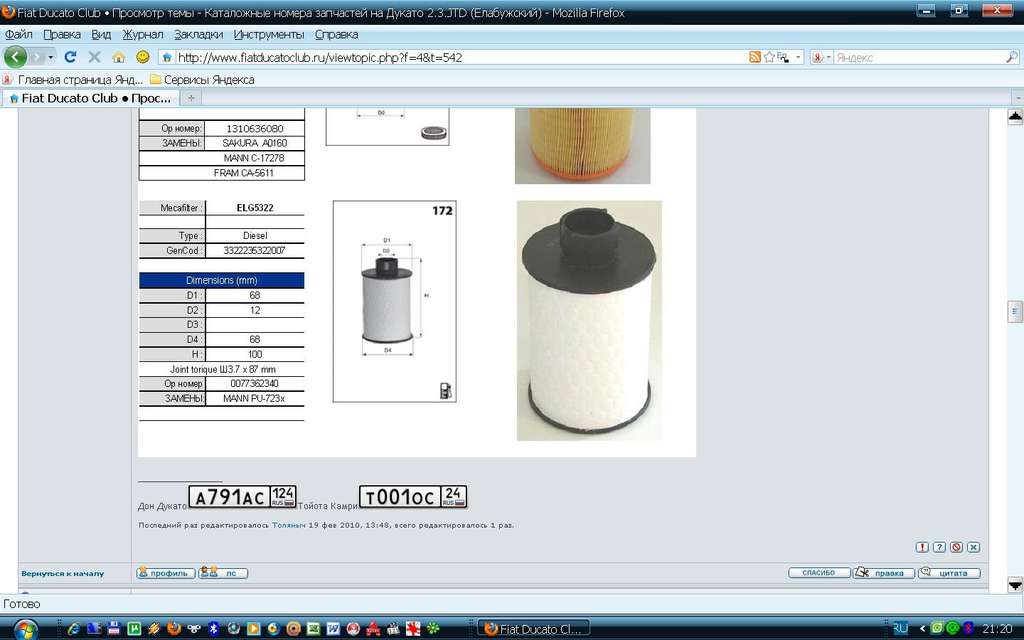
Task: Click the forward navigation arrow
Action: point(37,57)
